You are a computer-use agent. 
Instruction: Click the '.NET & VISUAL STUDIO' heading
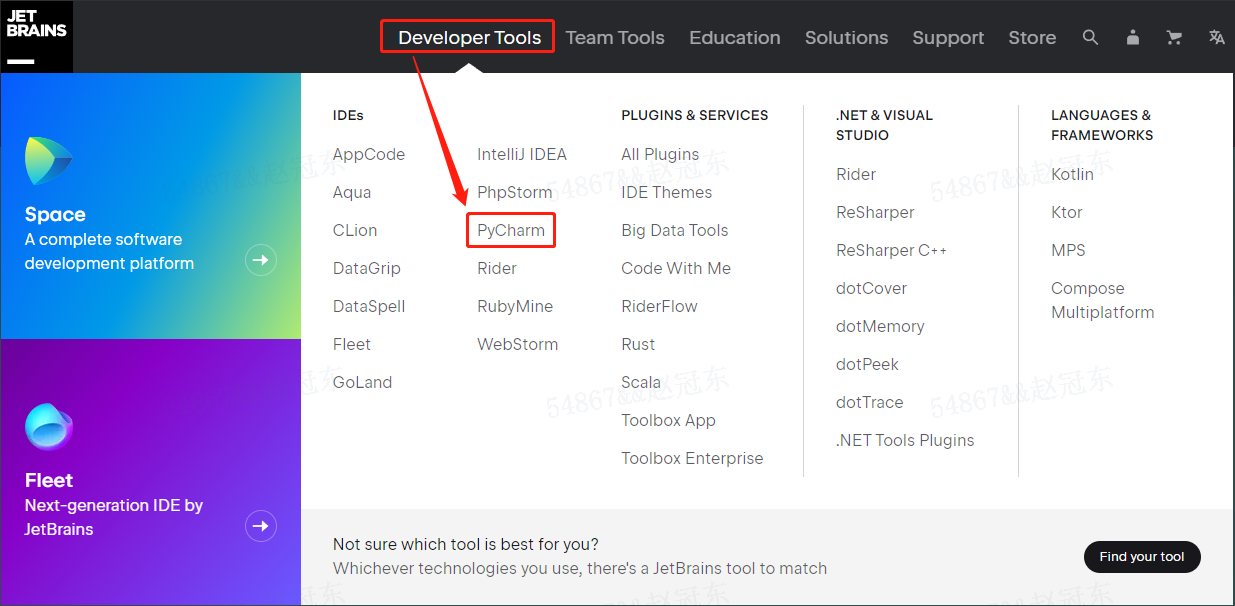pyautogui.click(x=884, y=125)
